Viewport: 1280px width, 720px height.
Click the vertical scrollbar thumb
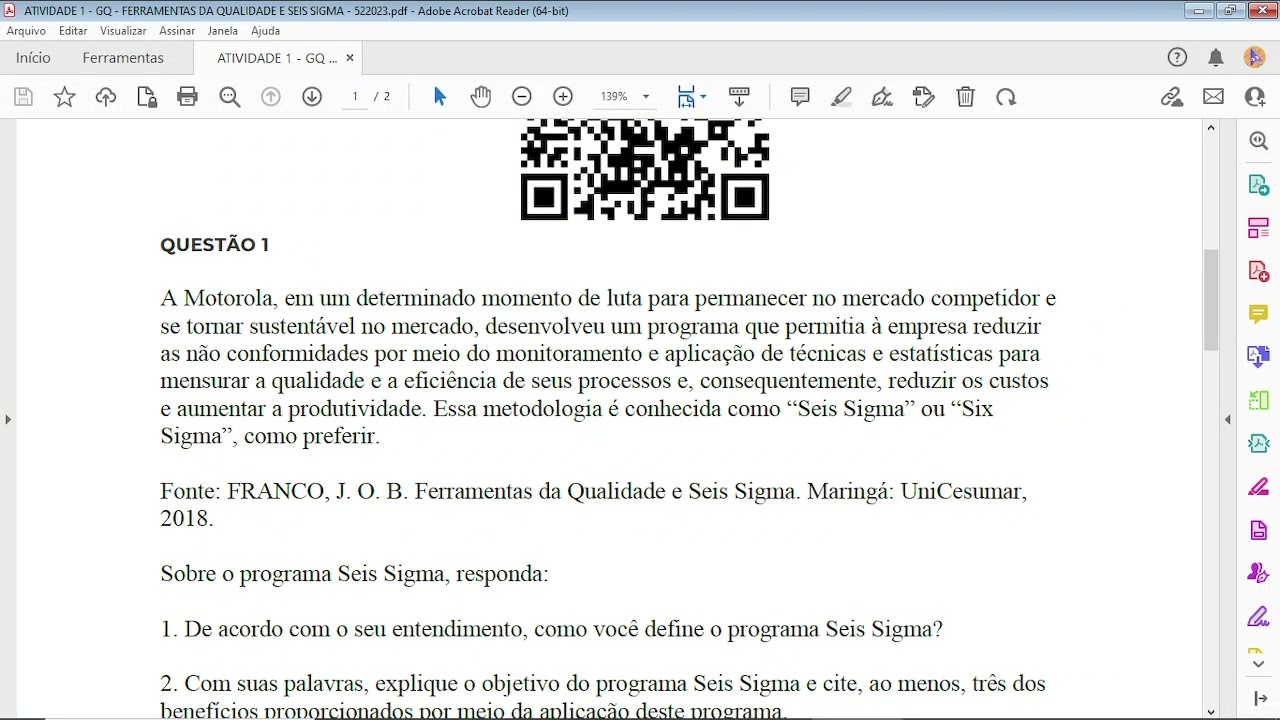(1211, 300)
